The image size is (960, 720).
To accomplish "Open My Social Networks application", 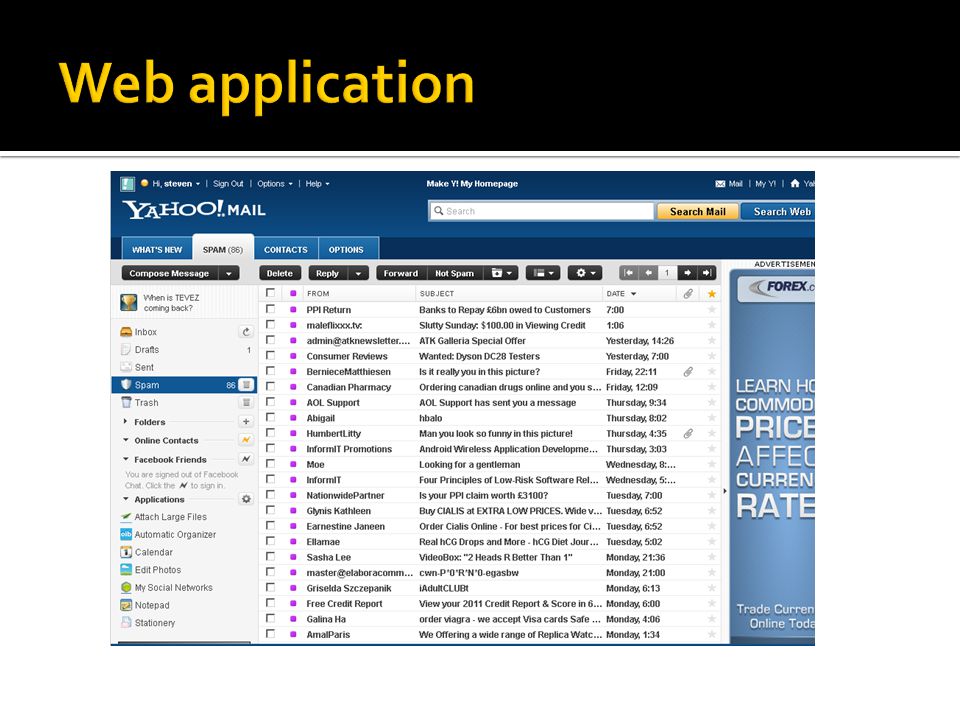I will coord(167,588).
